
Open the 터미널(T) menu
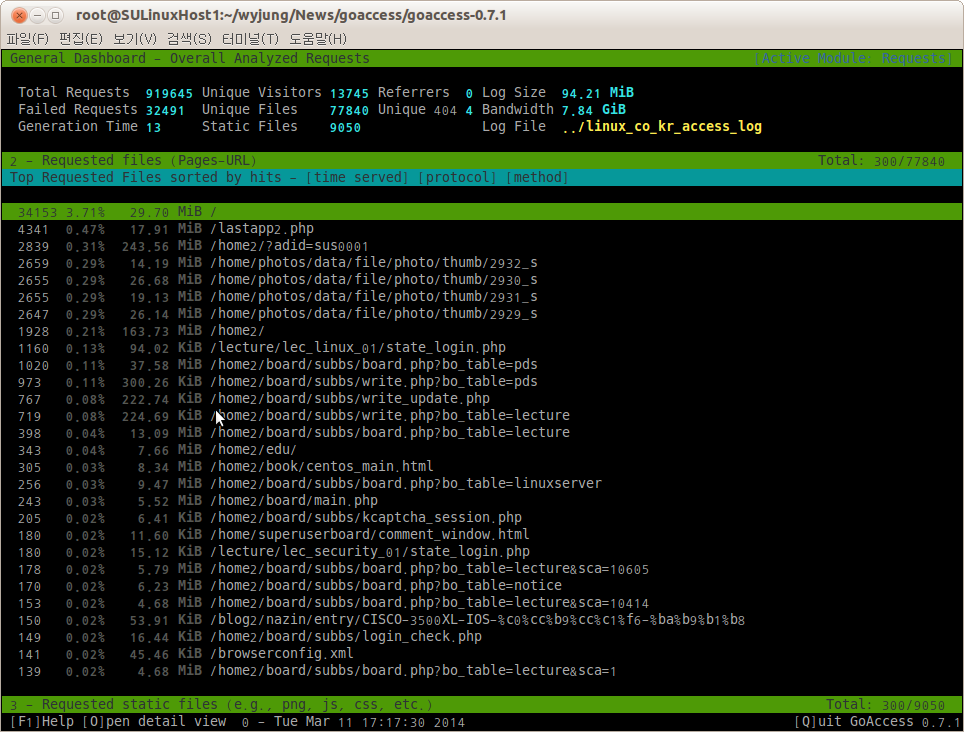pos(250,39)
